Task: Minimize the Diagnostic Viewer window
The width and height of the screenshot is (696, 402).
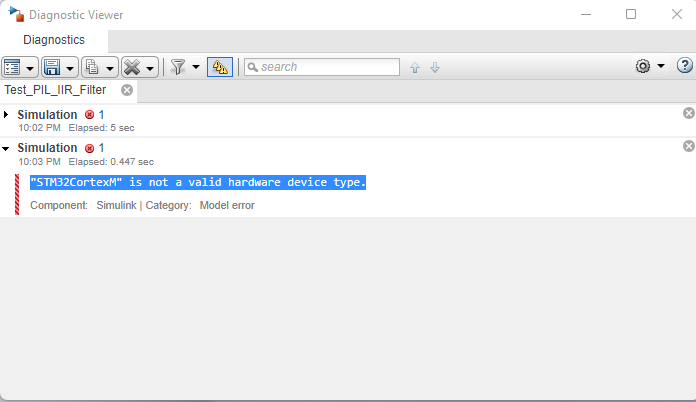Action: (x=586, y=14)
